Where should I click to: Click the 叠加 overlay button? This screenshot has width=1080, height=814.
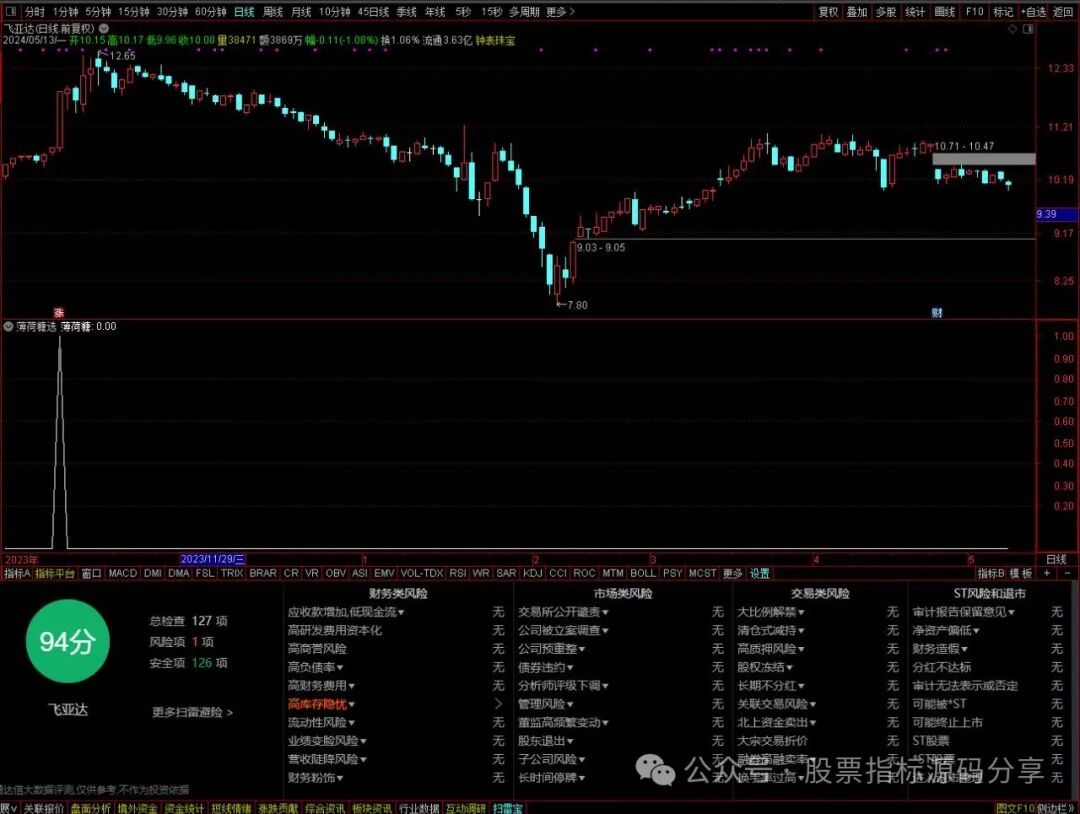(857, 12)
